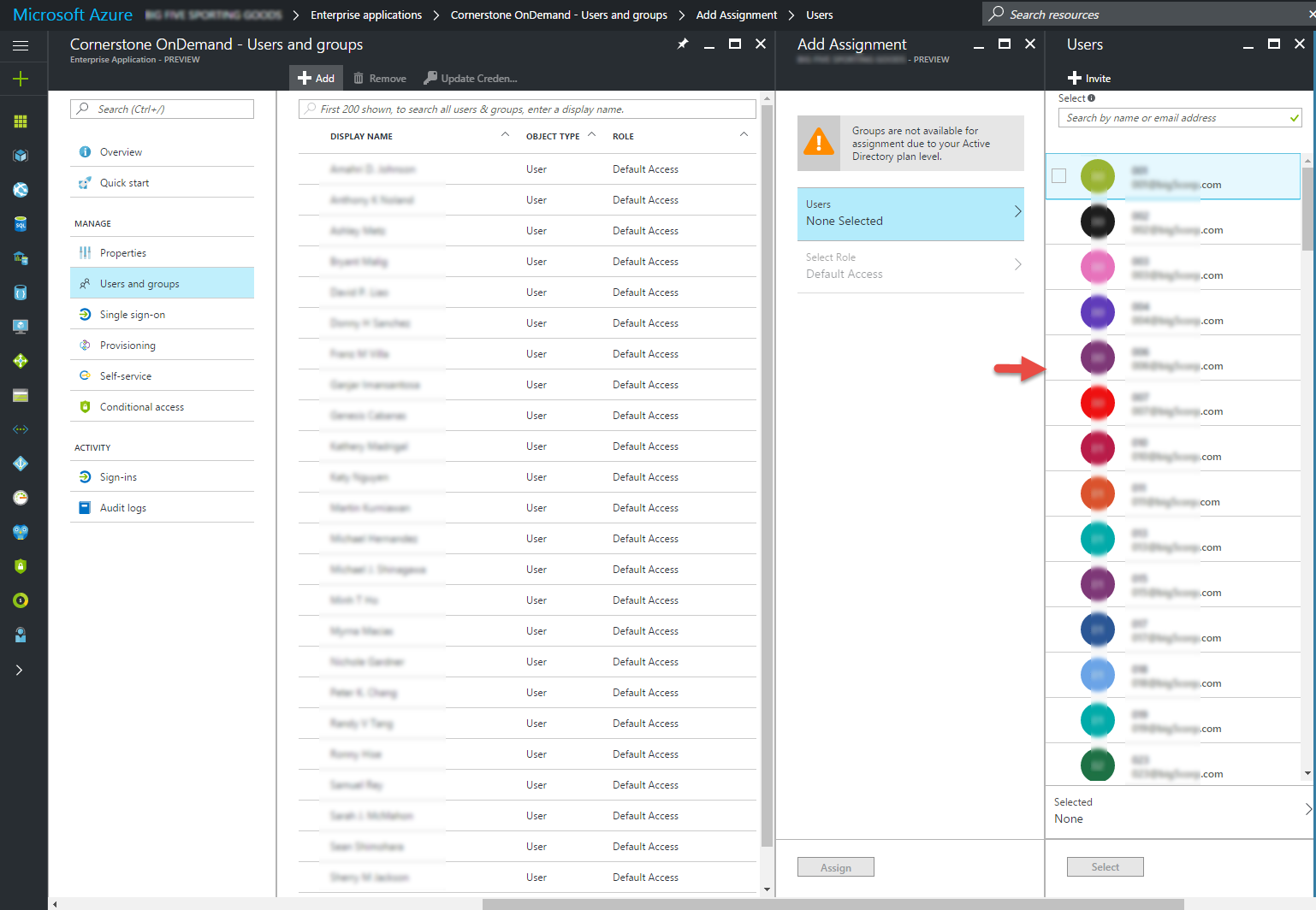The width and height of the screenshot is (1316, 910).
Task: Select the user with orange avatar
Action: tap(1173, 493)
